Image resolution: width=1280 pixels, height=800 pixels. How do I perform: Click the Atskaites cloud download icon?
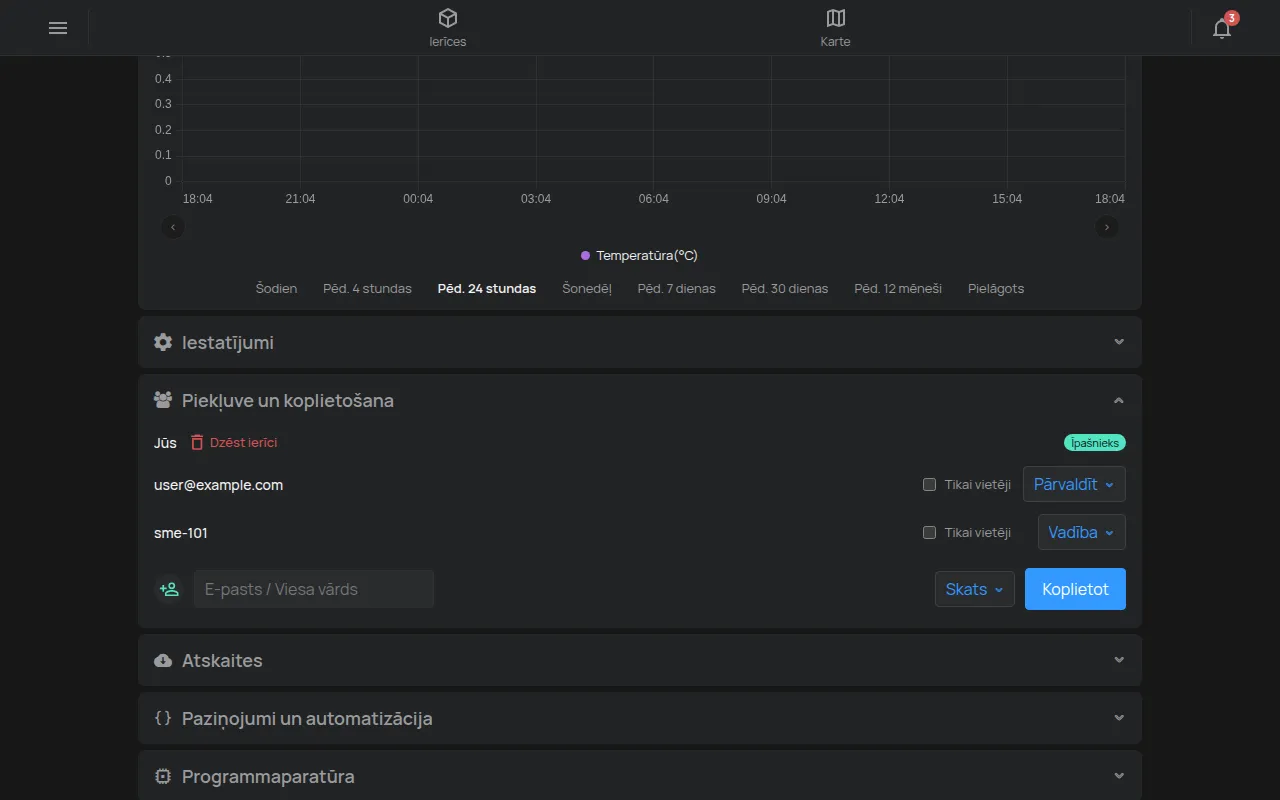tap(163, 660)
